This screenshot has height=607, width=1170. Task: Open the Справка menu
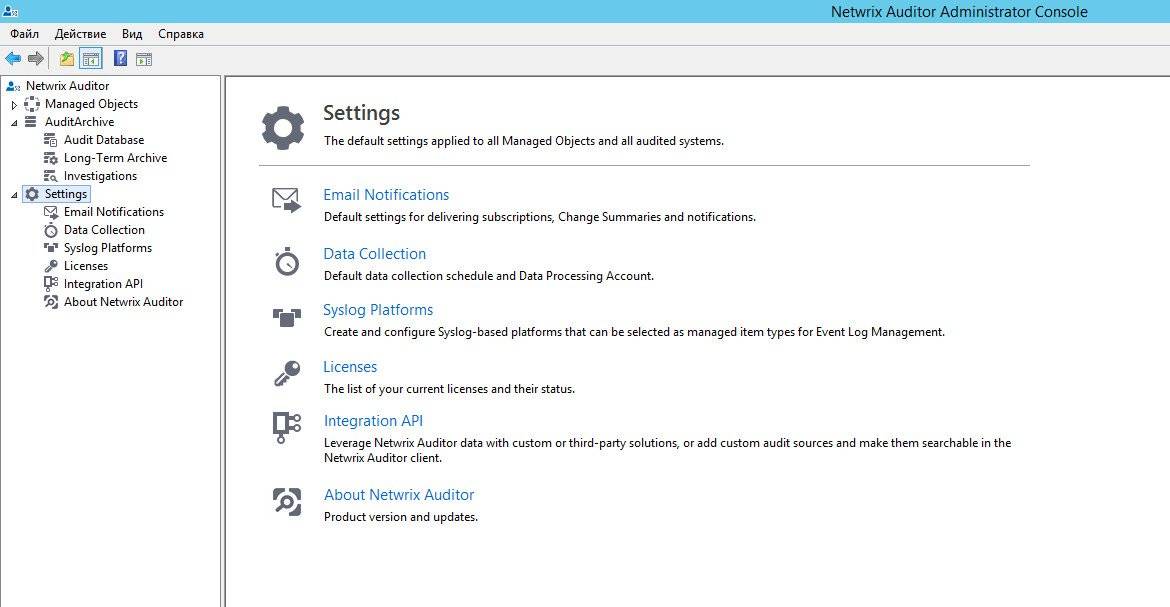pos(181,34)
